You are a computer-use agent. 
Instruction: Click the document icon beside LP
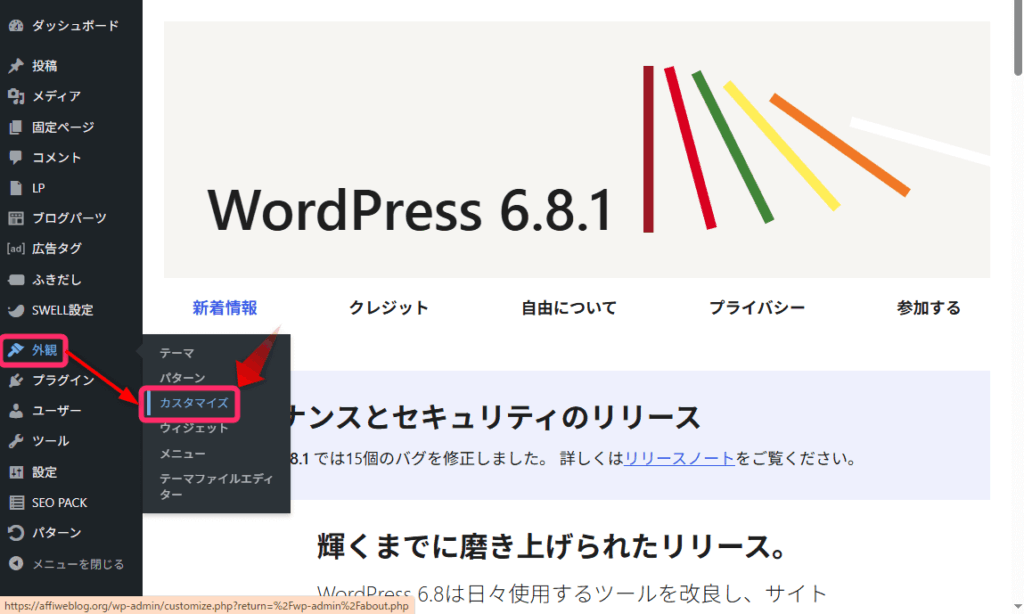[x=16, y=188]
